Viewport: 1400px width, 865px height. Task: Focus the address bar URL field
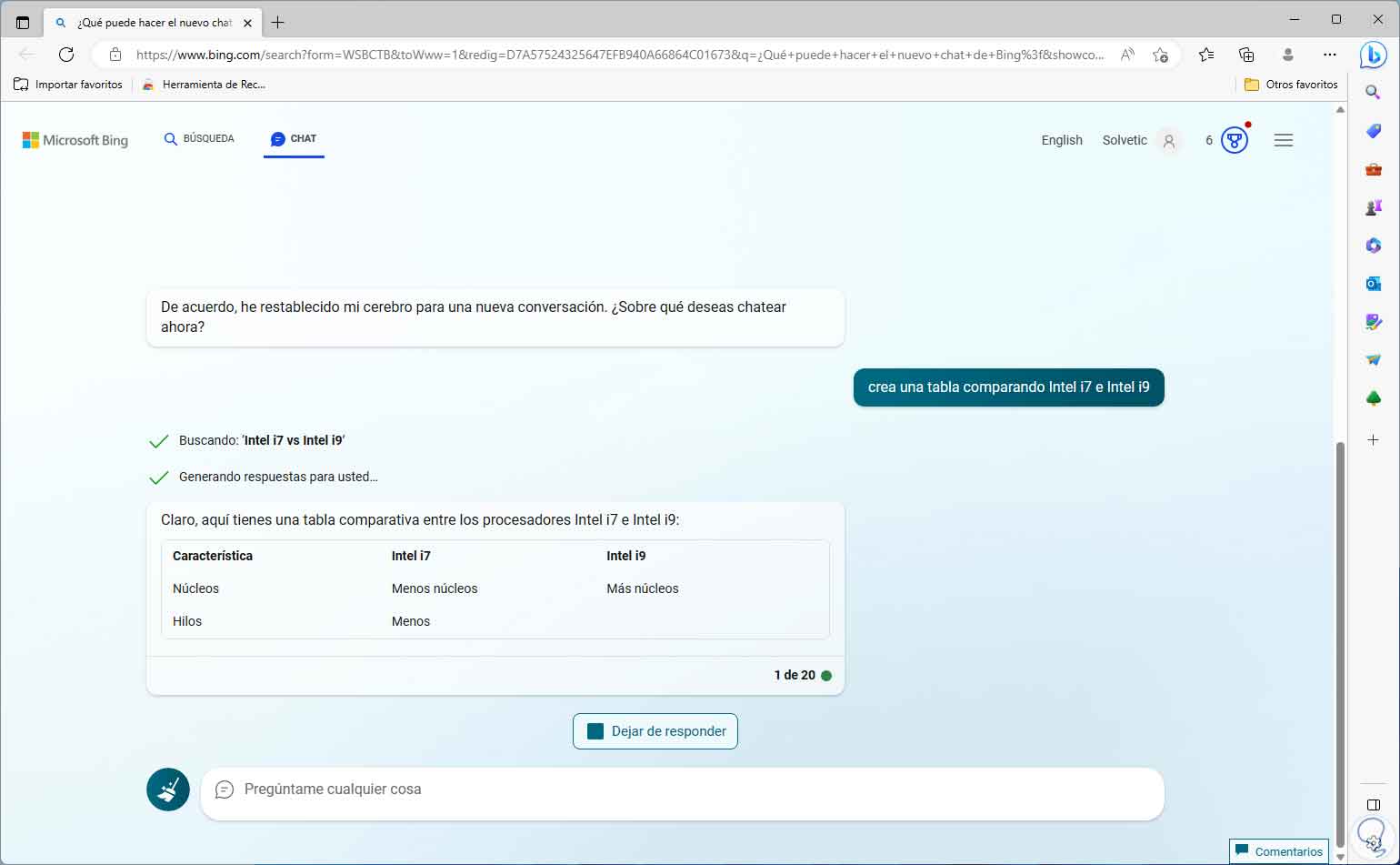tap(620, 55)
